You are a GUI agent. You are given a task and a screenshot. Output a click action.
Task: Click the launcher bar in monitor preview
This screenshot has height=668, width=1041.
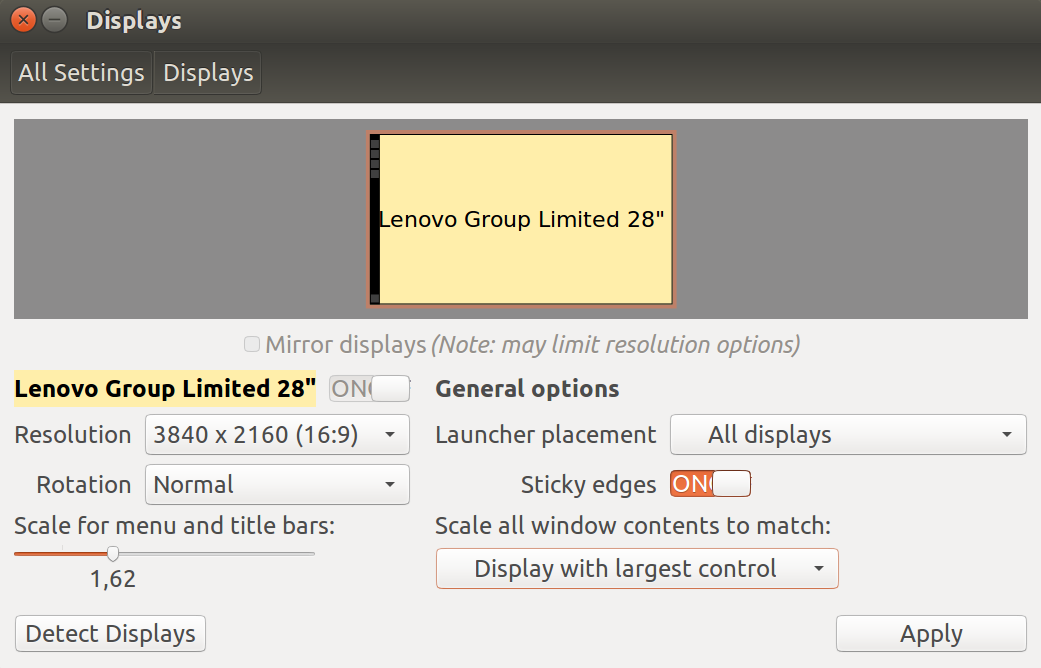click(375, 219)
